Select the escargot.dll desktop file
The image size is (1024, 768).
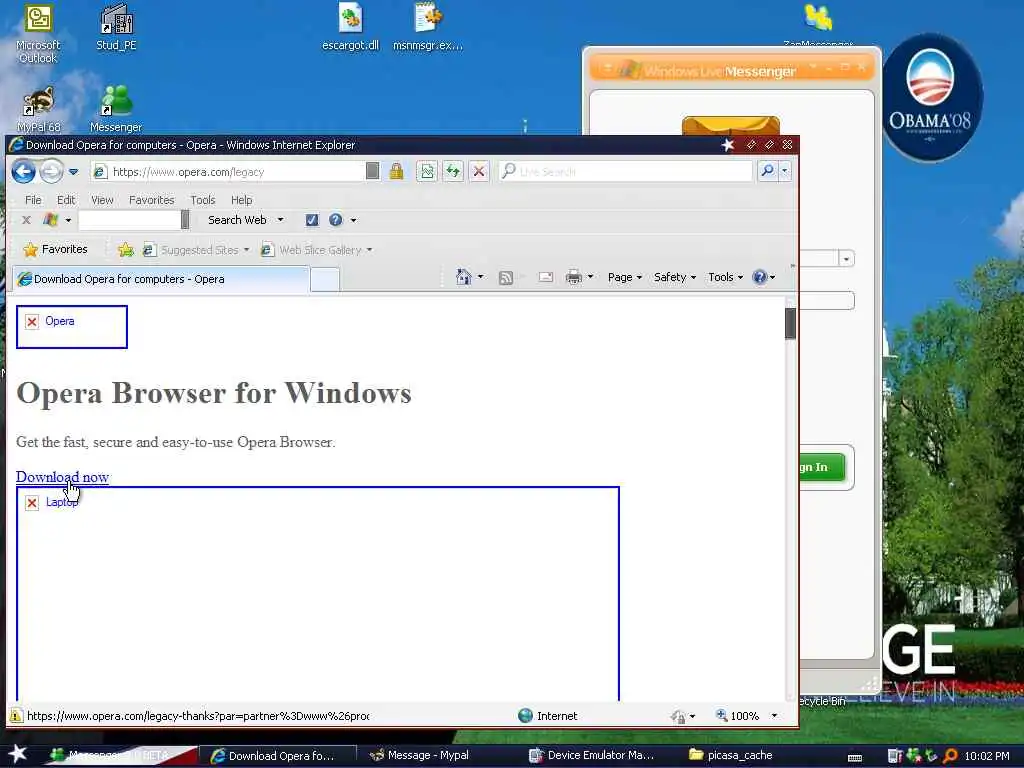pyautogui.click(x=350, y=27)
